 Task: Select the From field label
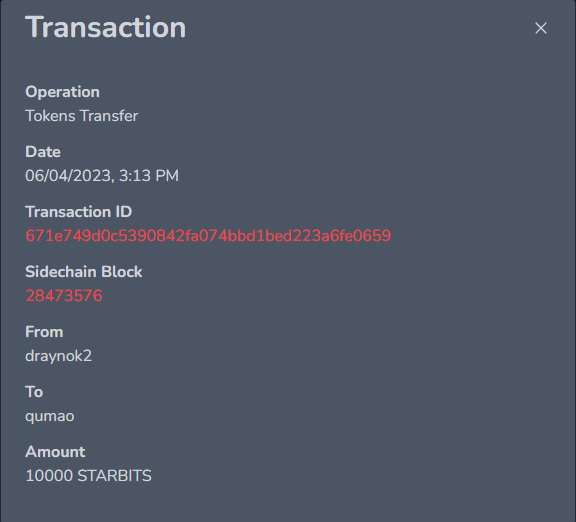[x=44, y=332]
